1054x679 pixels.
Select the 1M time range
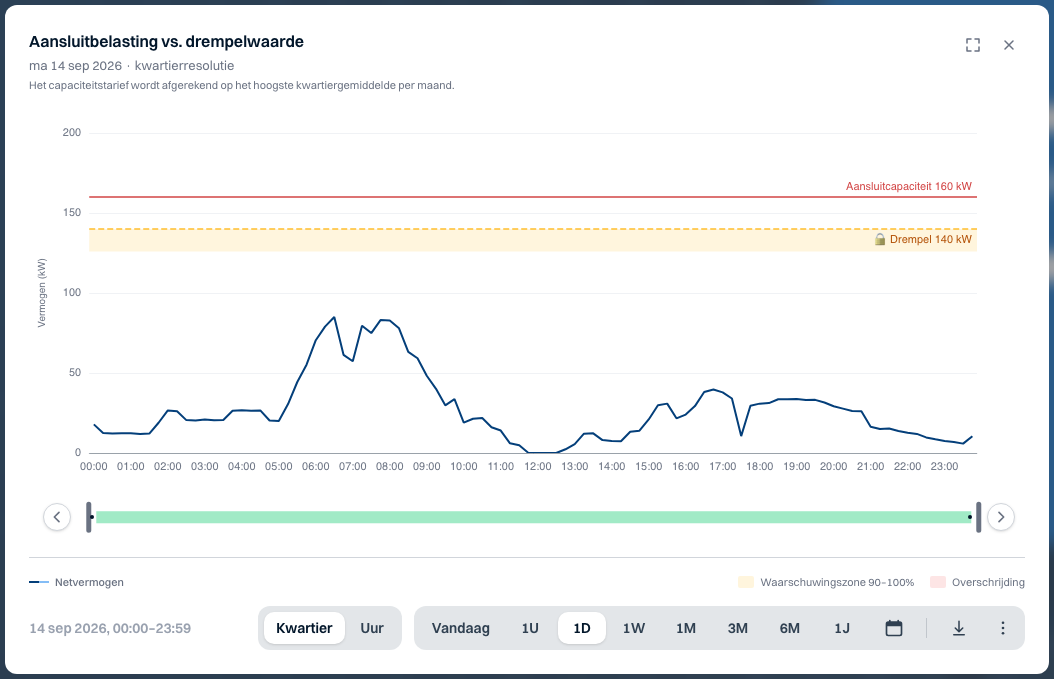click(686, 628)
